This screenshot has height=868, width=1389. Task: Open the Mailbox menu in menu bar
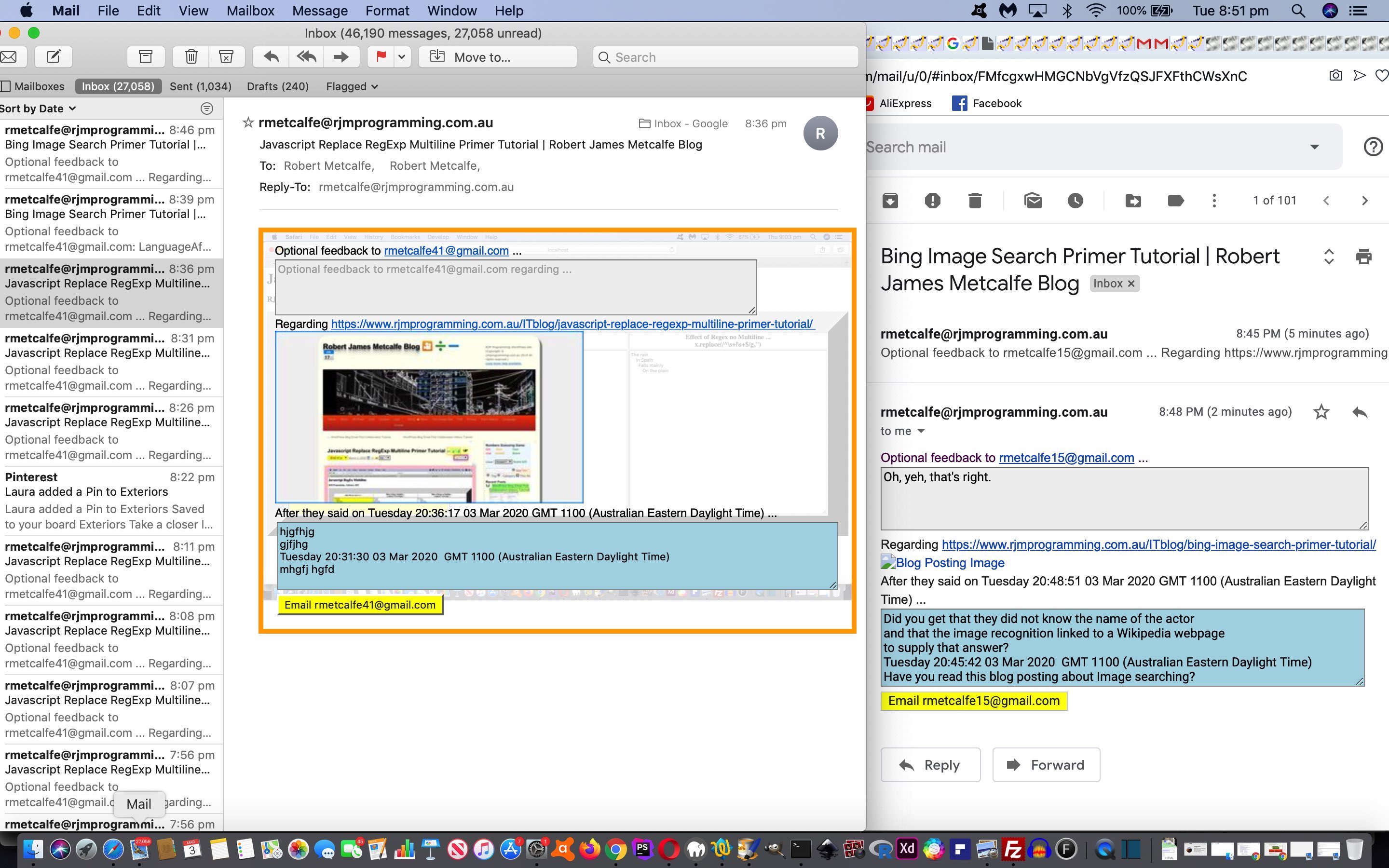[250, 10]
